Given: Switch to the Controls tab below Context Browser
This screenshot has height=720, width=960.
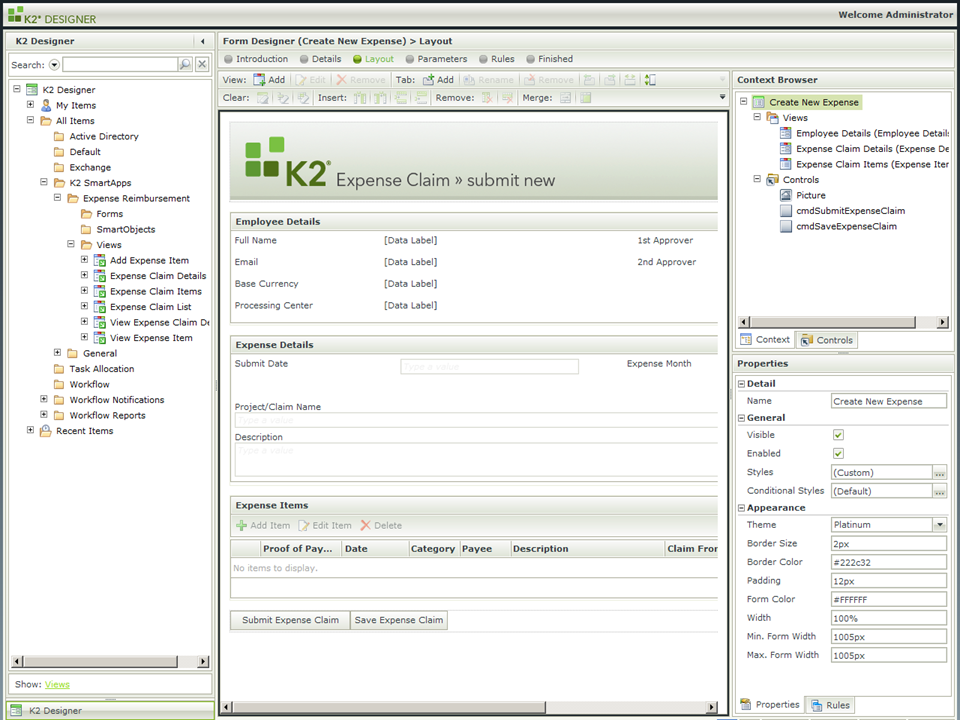Looking at the screenshot, I should (827, 340).
